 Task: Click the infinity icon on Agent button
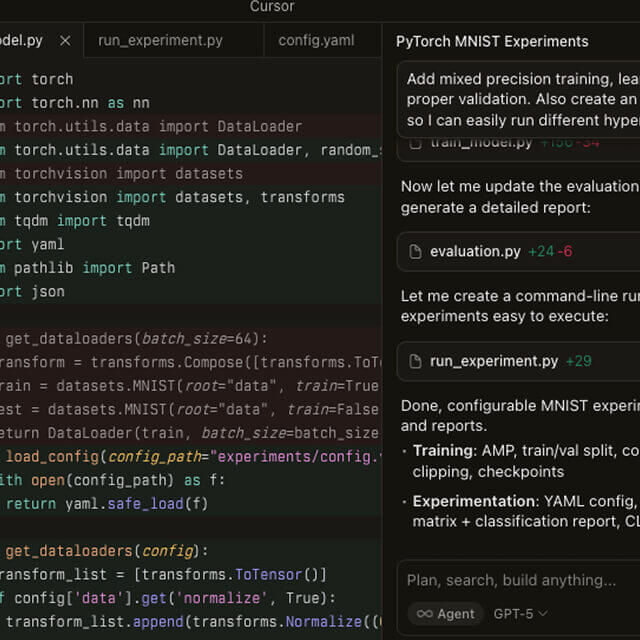coord(425,613)
